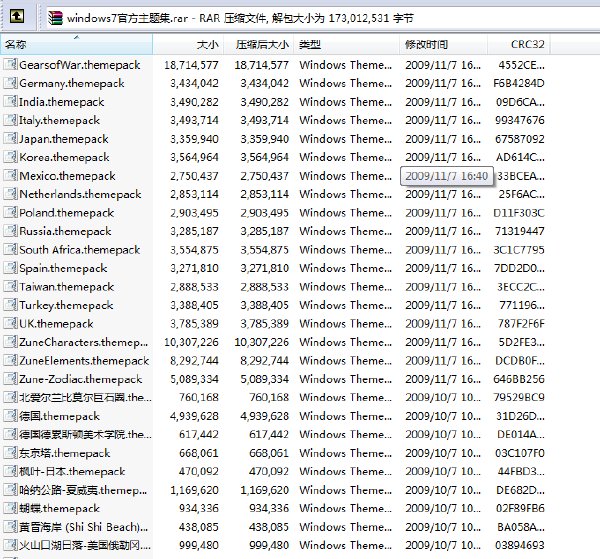Click the GearsofWar.themepack file icon
Viewport: 600px width, 559px height.
tap(10, 64)
